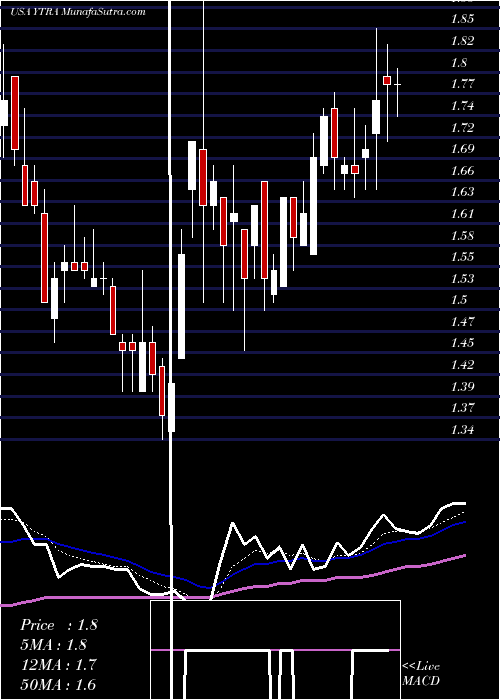Click the 1.82 price axis label
This screenshot has height=700, width=500.
point(462,41)
